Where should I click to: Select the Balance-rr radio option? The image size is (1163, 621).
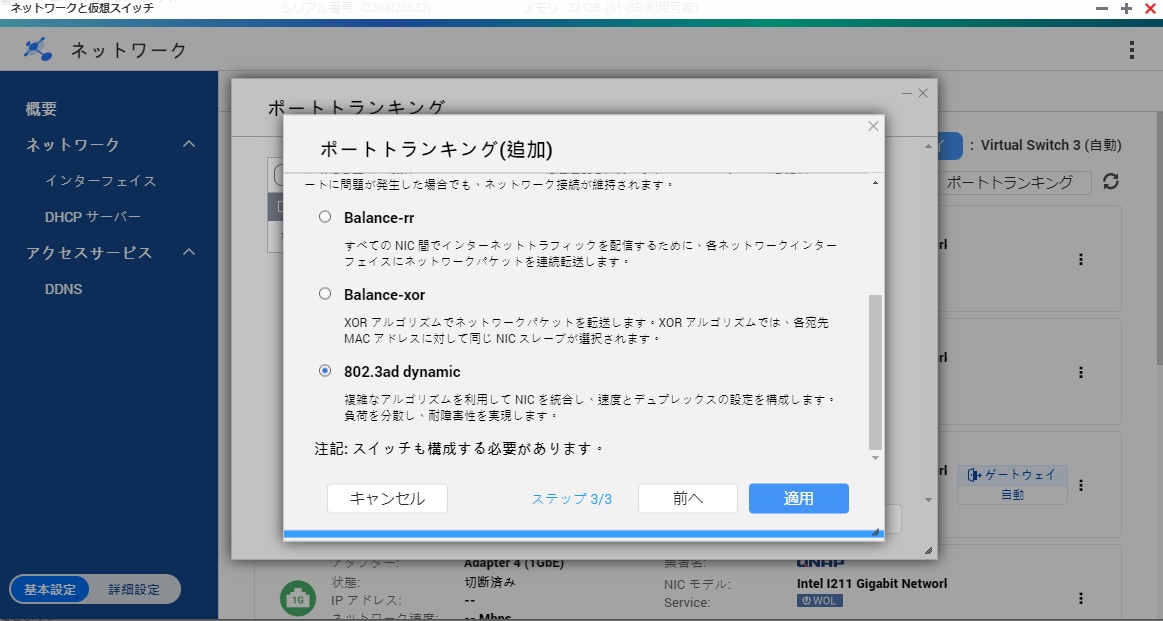pyautogui.click(x=324, y=217)
